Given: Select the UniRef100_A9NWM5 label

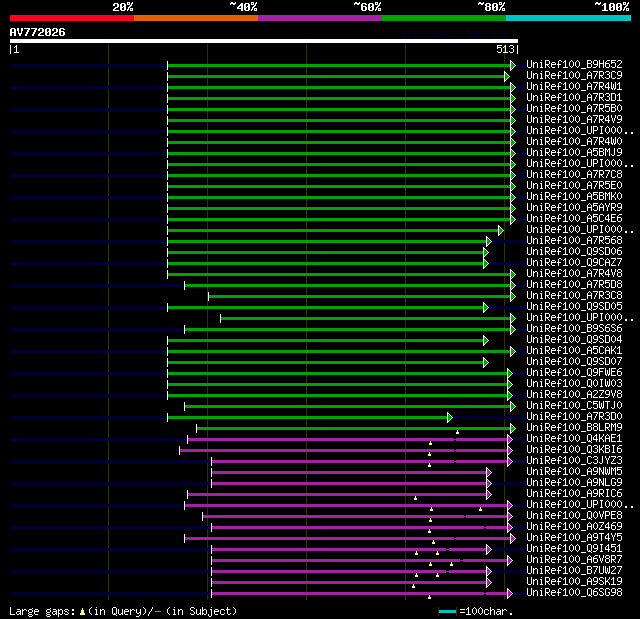Looking at the screenshot, I should point(574,472).
